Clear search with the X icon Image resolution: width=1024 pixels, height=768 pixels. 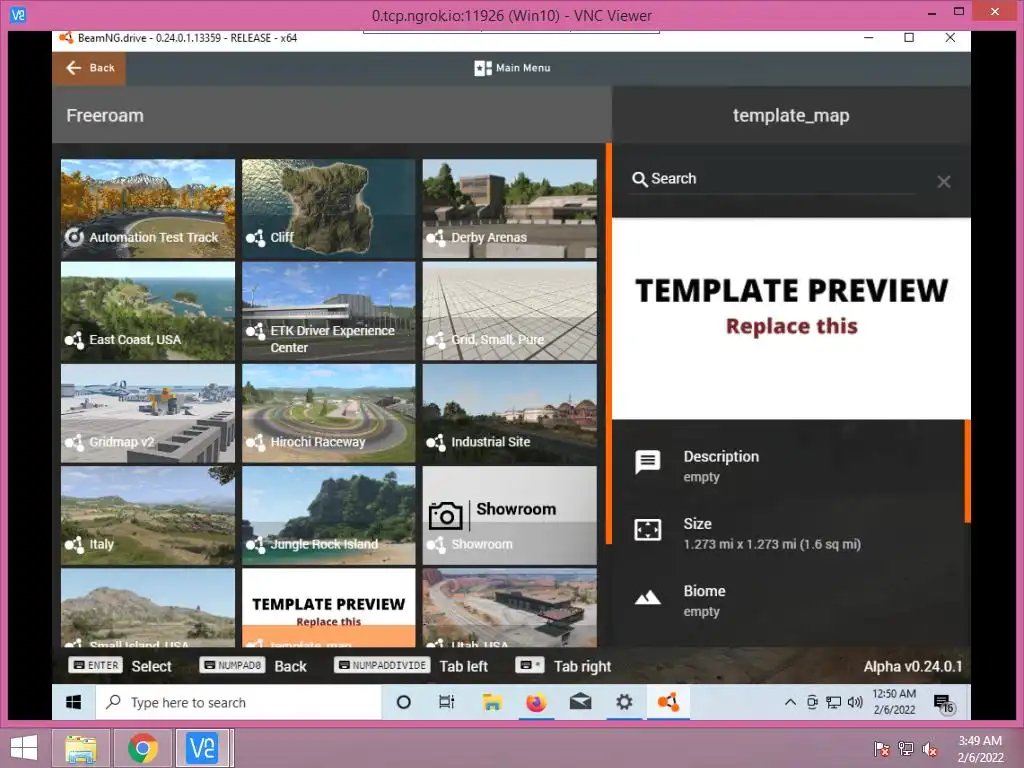[x=944, y=182]
